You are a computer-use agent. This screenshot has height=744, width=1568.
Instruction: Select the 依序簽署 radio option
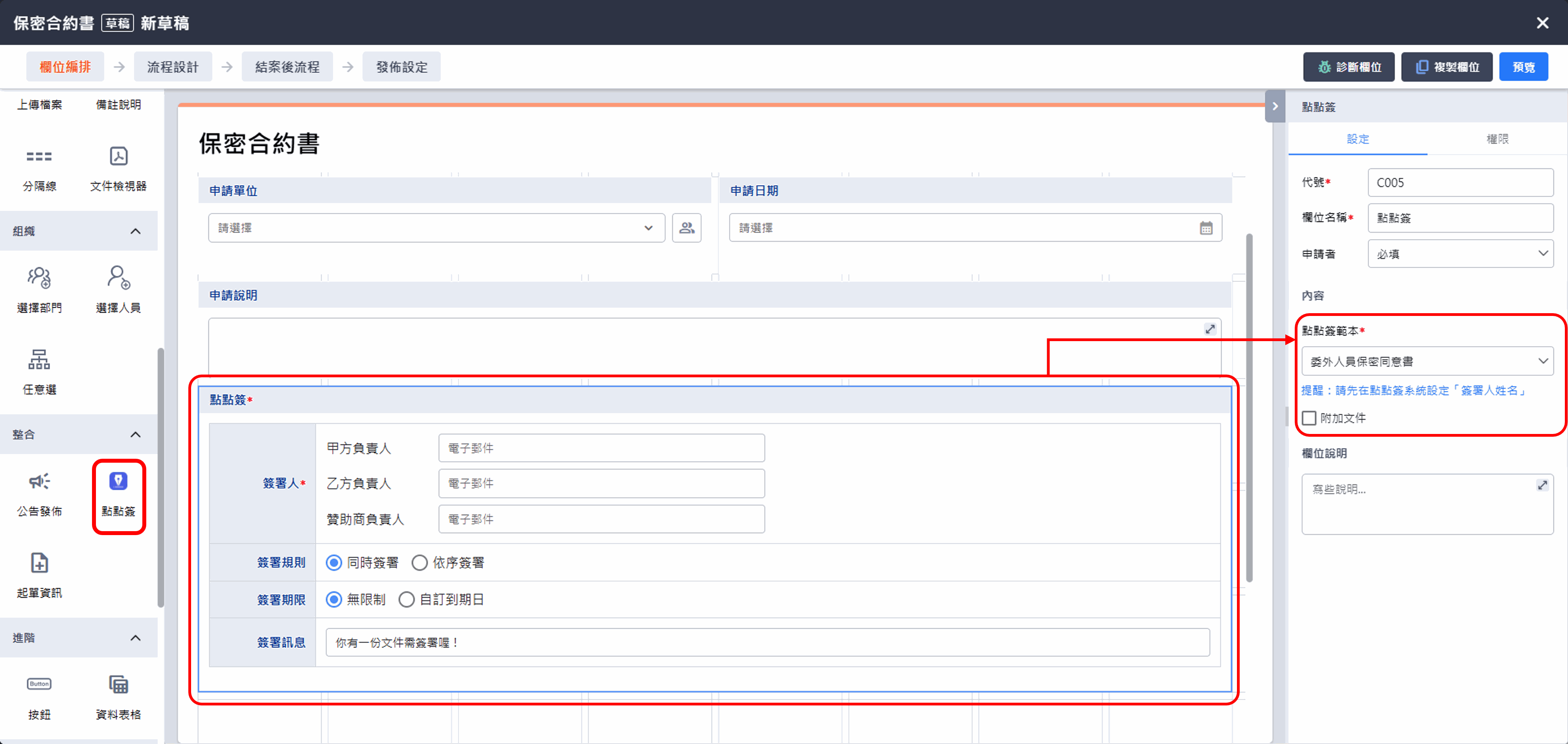click(420, 562)
